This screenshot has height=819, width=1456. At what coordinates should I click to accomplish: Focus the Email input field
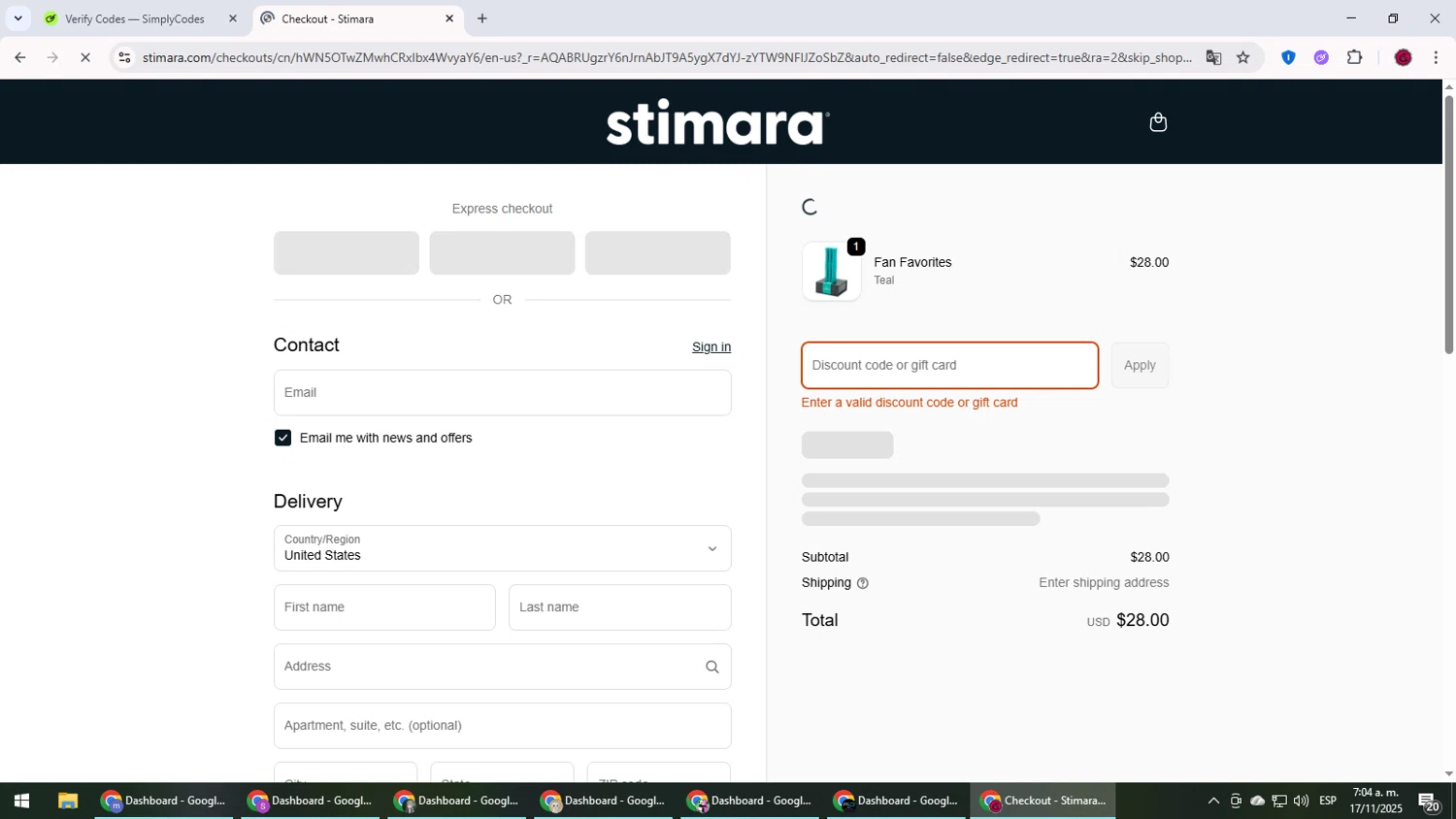click(502, 393)
